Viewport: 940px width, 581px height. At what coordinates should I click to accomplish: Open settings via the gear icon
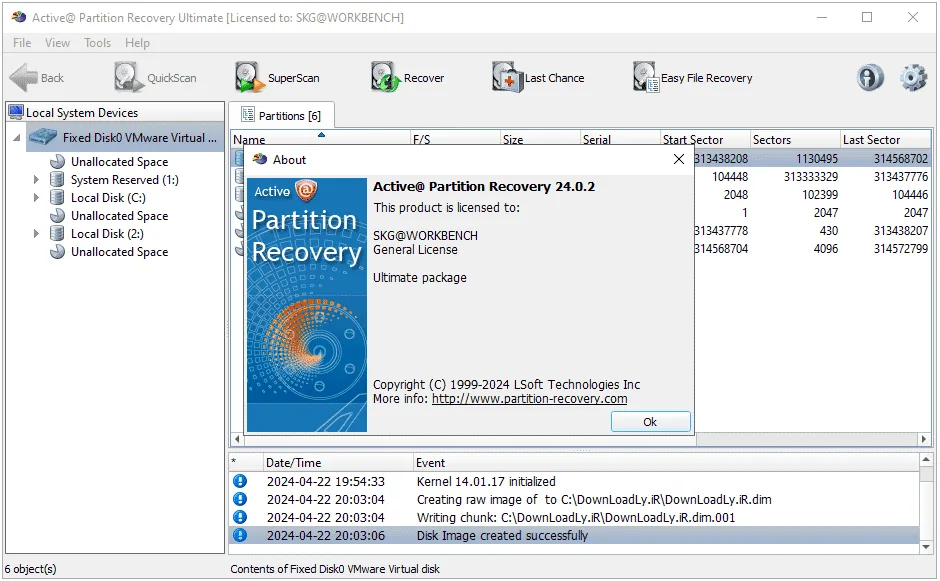pos(913,77)
